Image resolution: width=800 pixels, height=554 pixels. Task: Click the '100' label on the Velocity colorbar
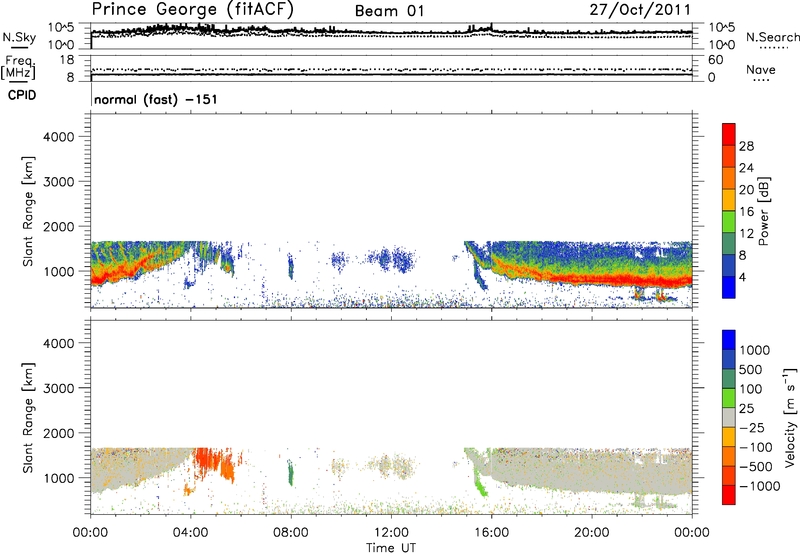point(750,389)
